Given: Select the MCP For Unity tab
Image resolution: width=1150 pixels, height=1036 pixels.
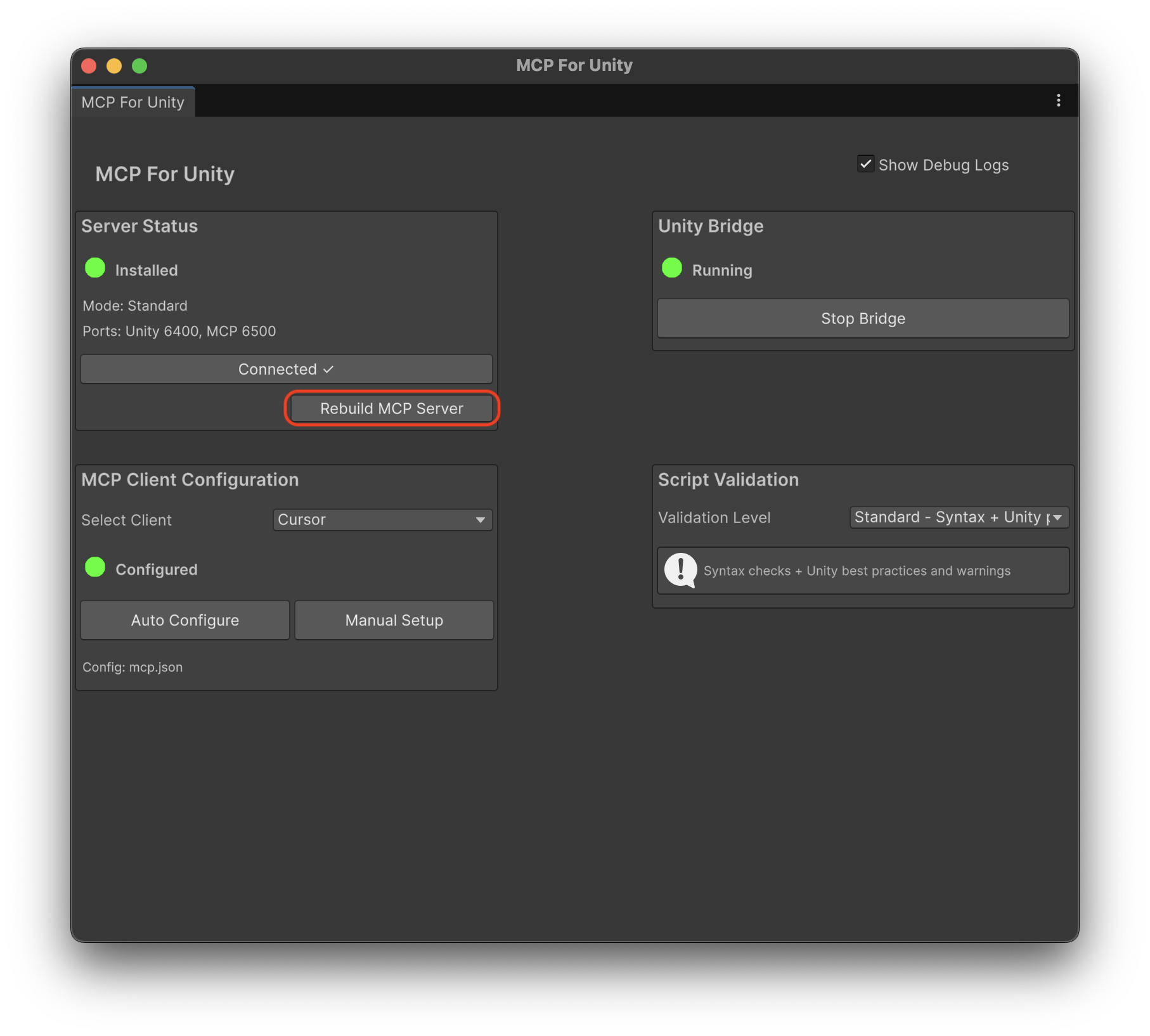Looking at the screenshot, I should [133, 101].
